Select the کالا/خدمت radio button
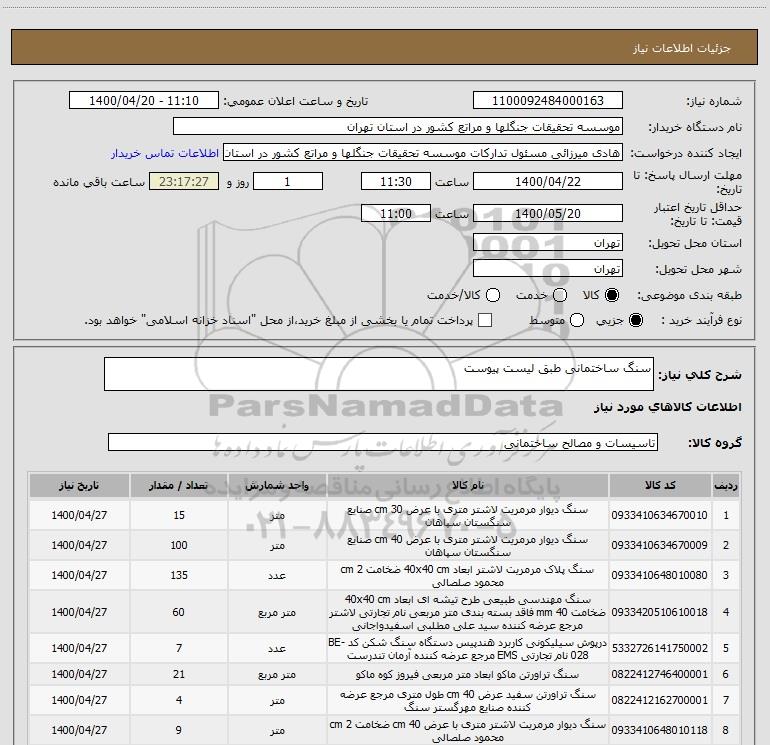770x745 pixels. click(x=493, y=295)
